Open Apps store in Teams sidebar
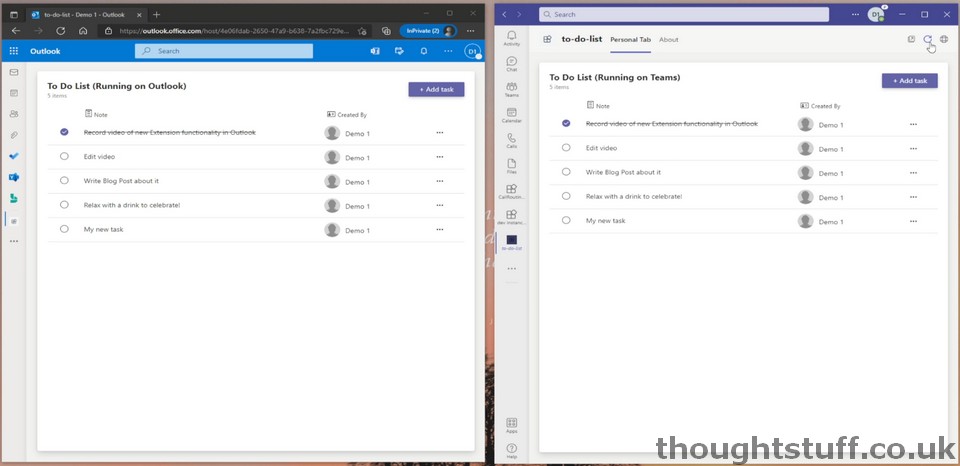 (x=512, y=426)
